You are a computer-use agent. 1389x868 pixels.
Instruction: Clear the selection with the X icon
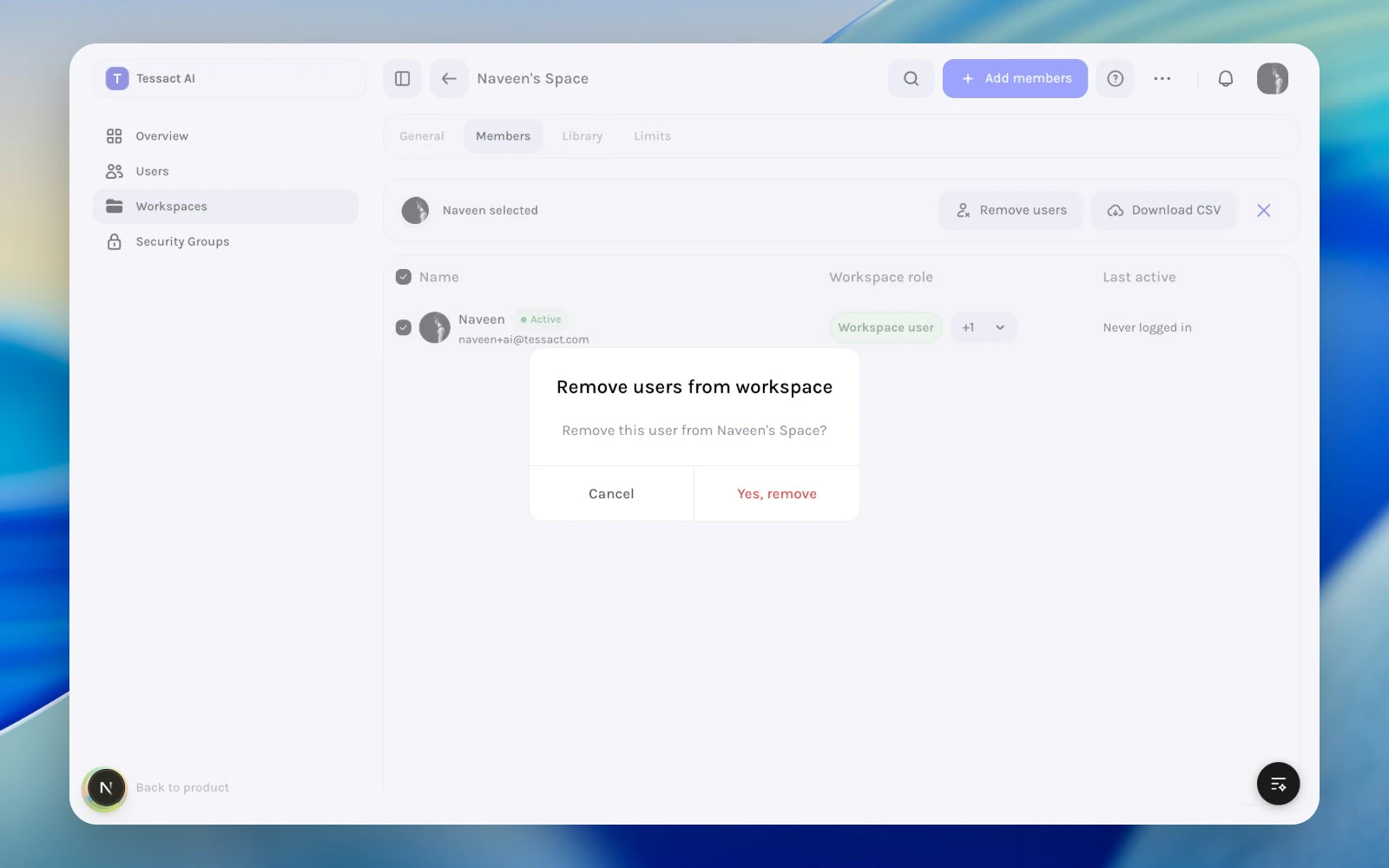click(1264, 210)
